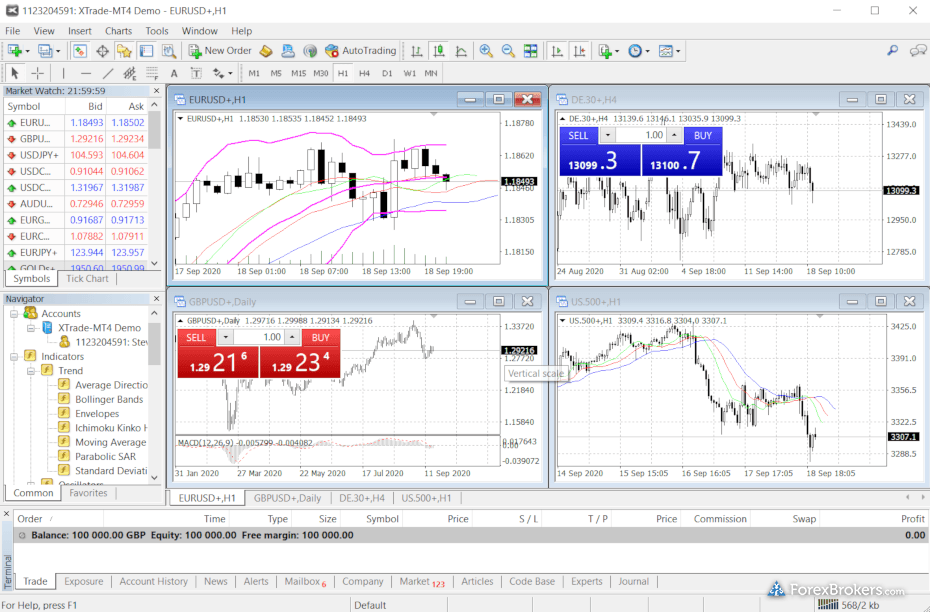930x612 pixels.
Task: Select the M15 timeframe
Action: [298, 73]
